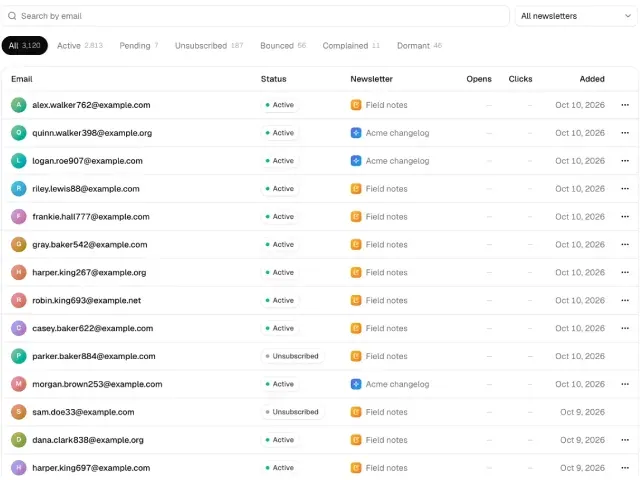The height and width of the screenshot is (480, 640).
Task: Click Acme changelog icon in morgan.brown253 row
Action: click(x=356, y=384)
